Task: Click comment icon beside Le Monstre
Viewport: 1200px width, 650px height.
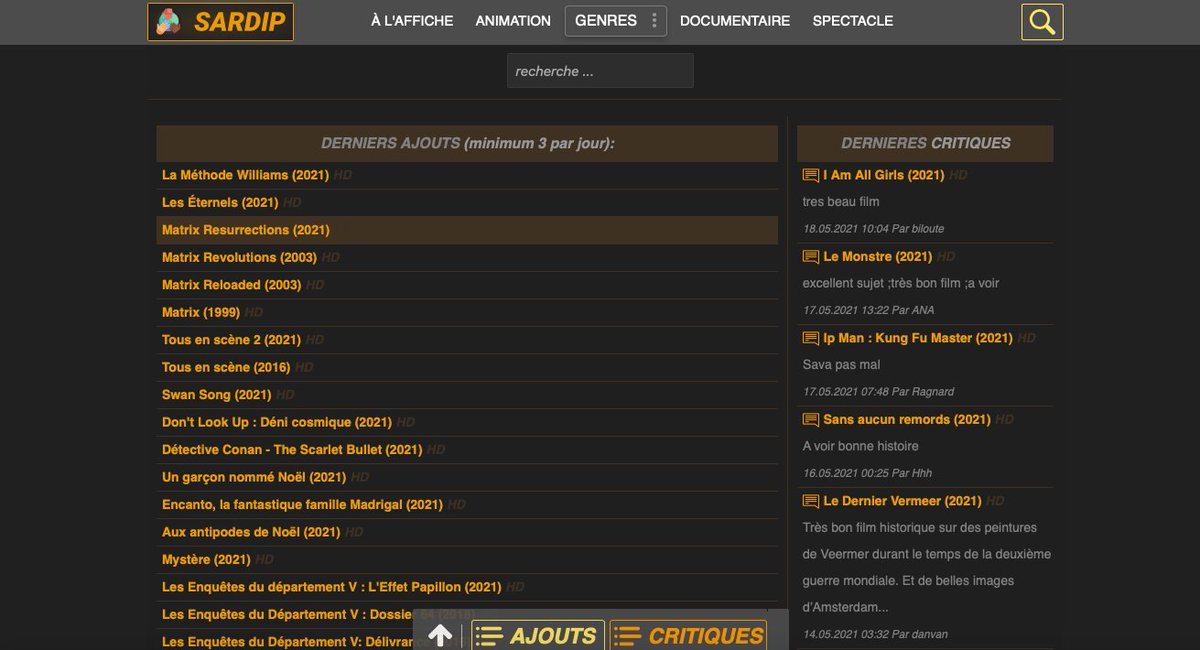Action: pos(811,257)
